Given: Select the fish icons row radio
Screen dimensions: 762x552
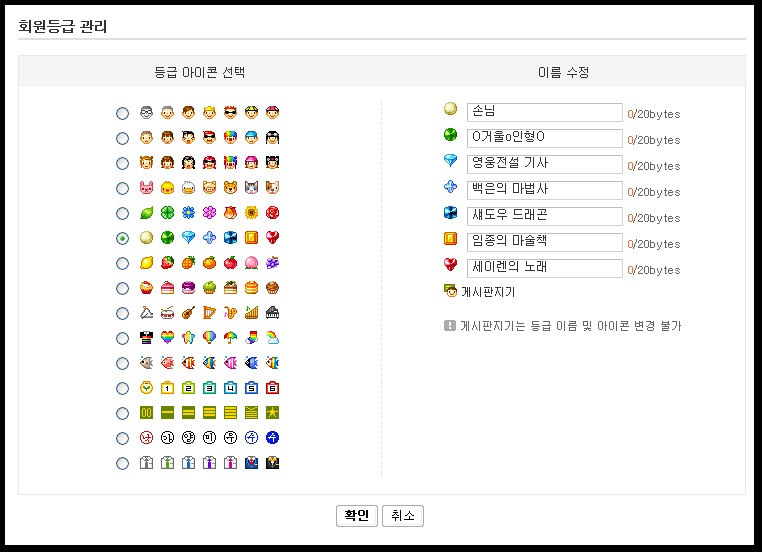Looking at the screenshot, I should 122,363.
